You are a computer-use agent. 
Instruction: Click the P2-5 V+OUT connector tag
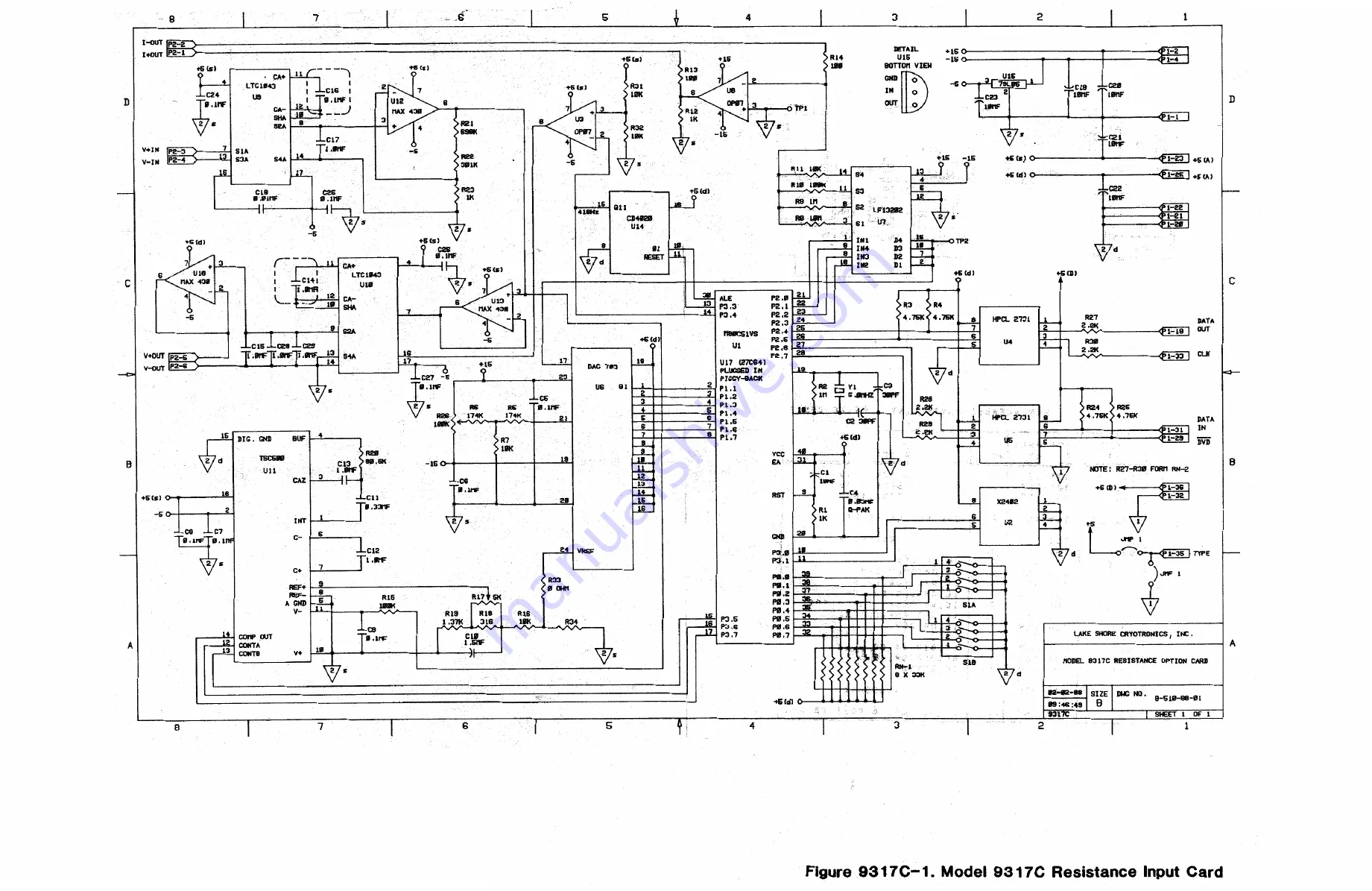pos(183,357)
